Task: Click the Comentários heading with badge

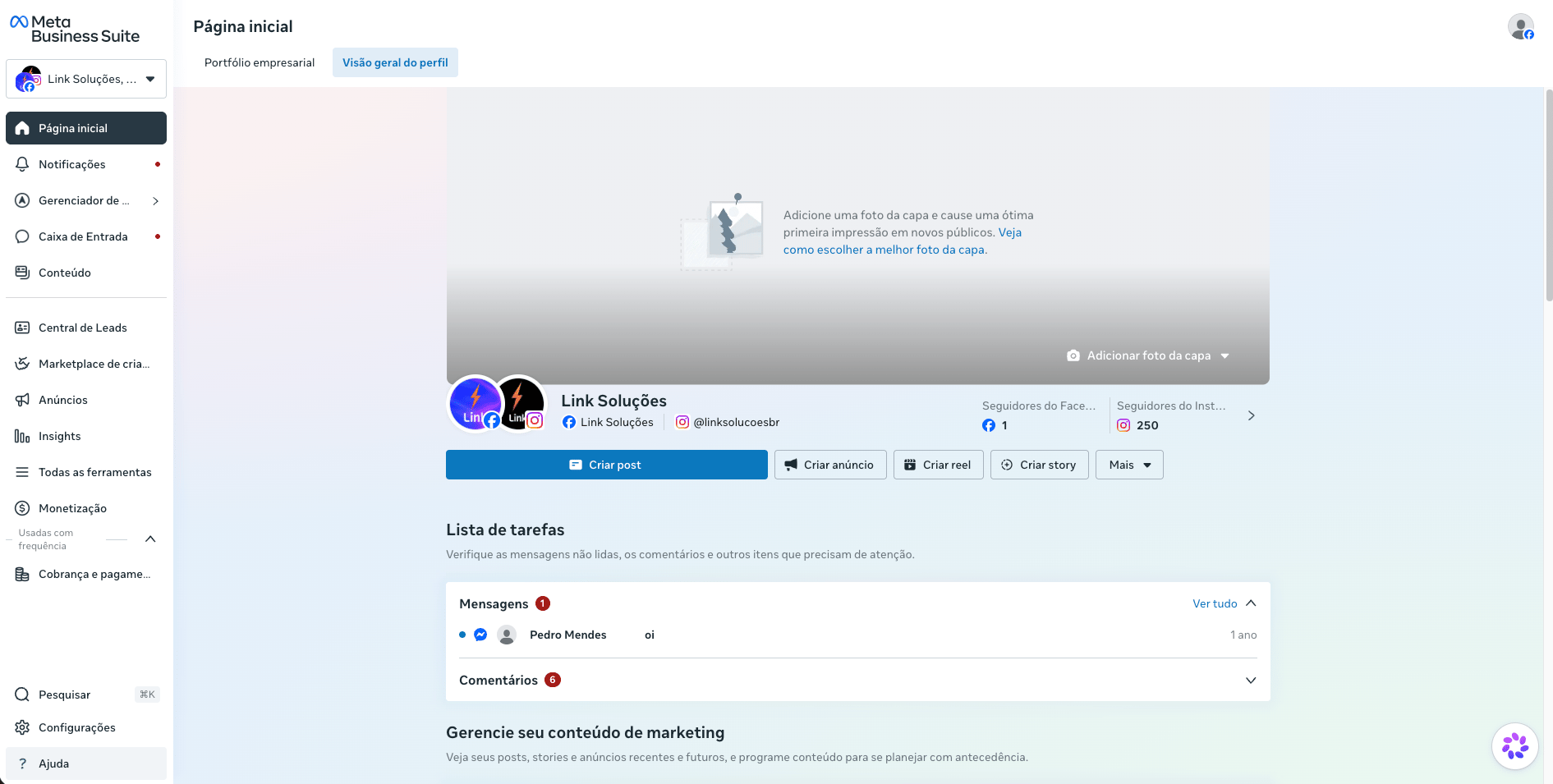Action: pyautogui.click(x=510, y=680)
